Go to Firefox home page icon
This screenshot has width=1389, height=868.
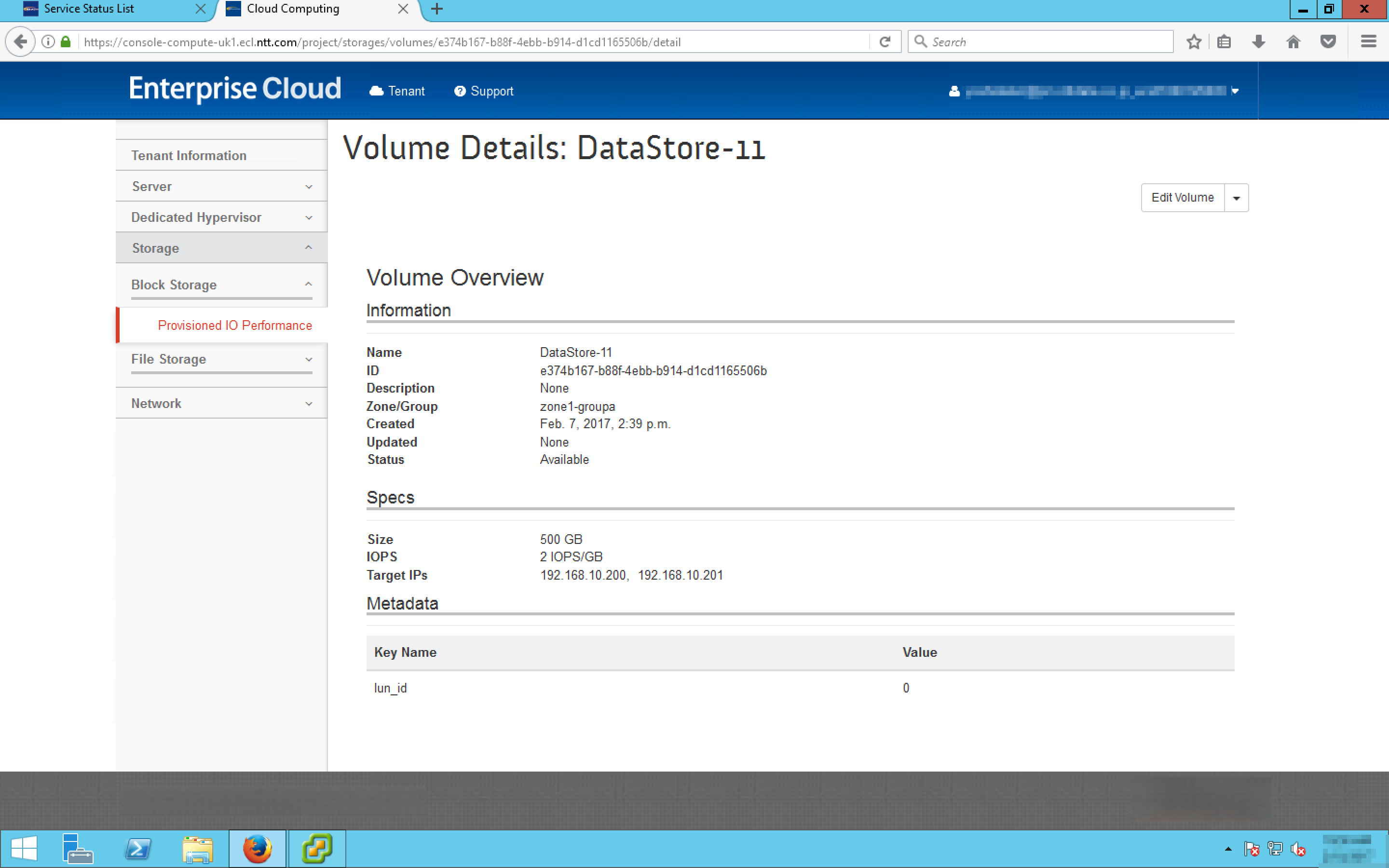(1293, 41)
